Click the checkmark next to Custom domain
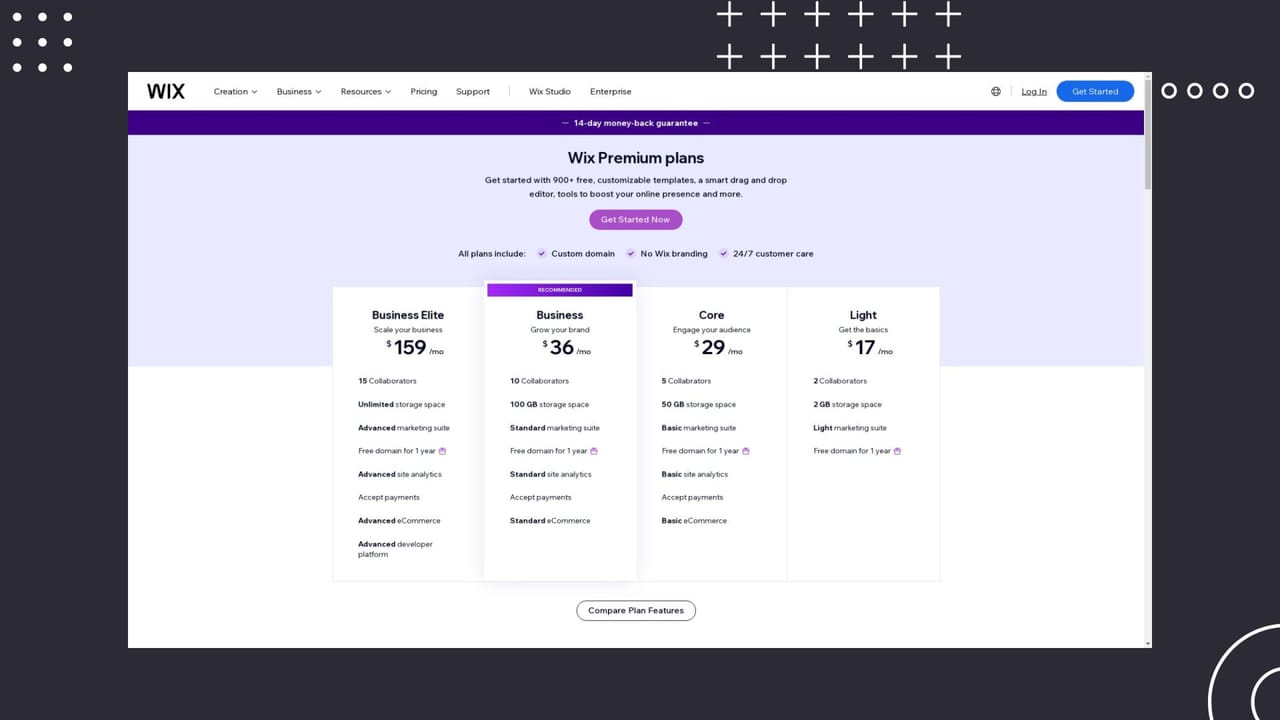1280x720 pixels. [x=542, y=253]
